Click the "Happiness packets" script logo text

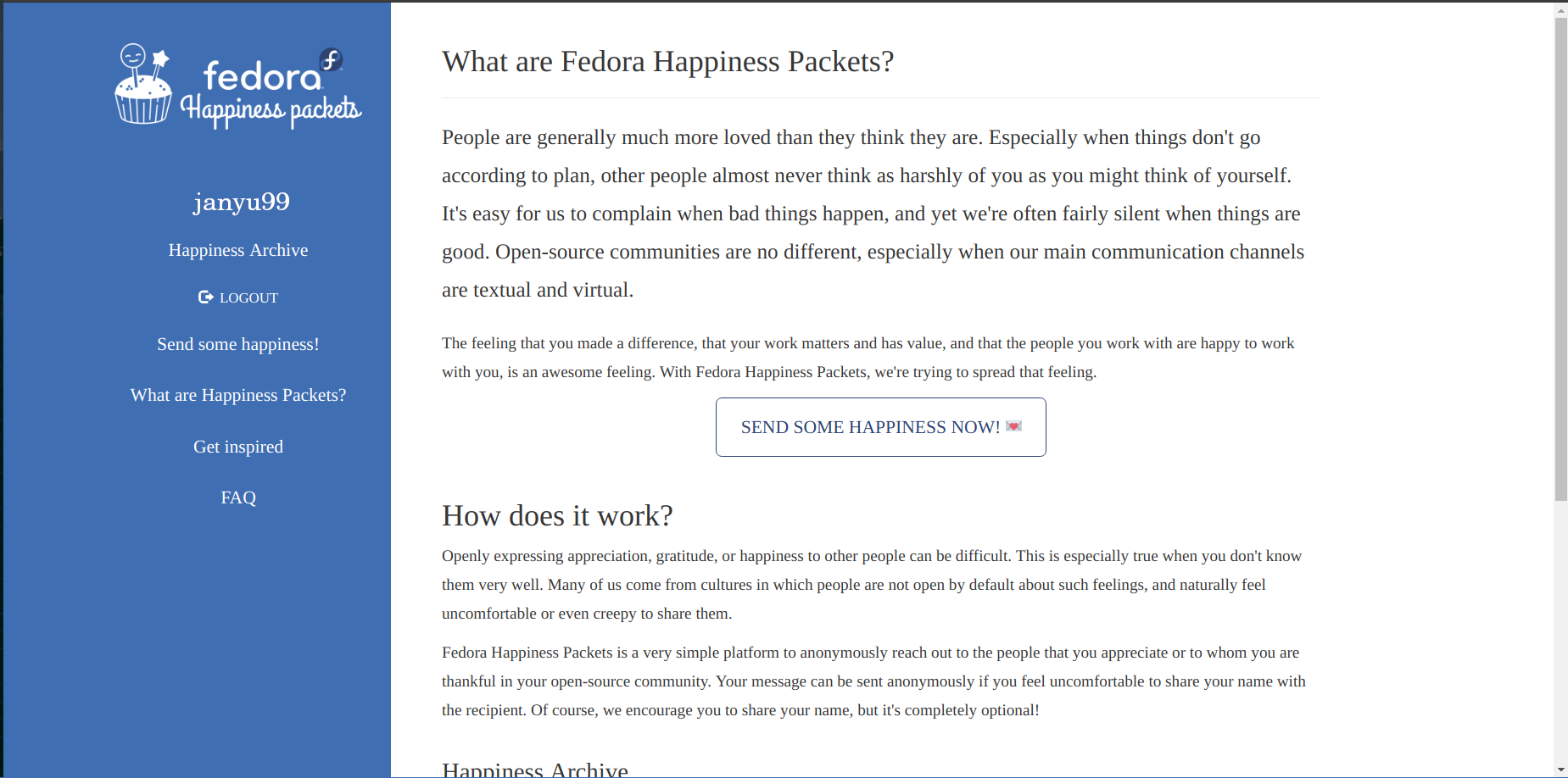tap(271, 110)
